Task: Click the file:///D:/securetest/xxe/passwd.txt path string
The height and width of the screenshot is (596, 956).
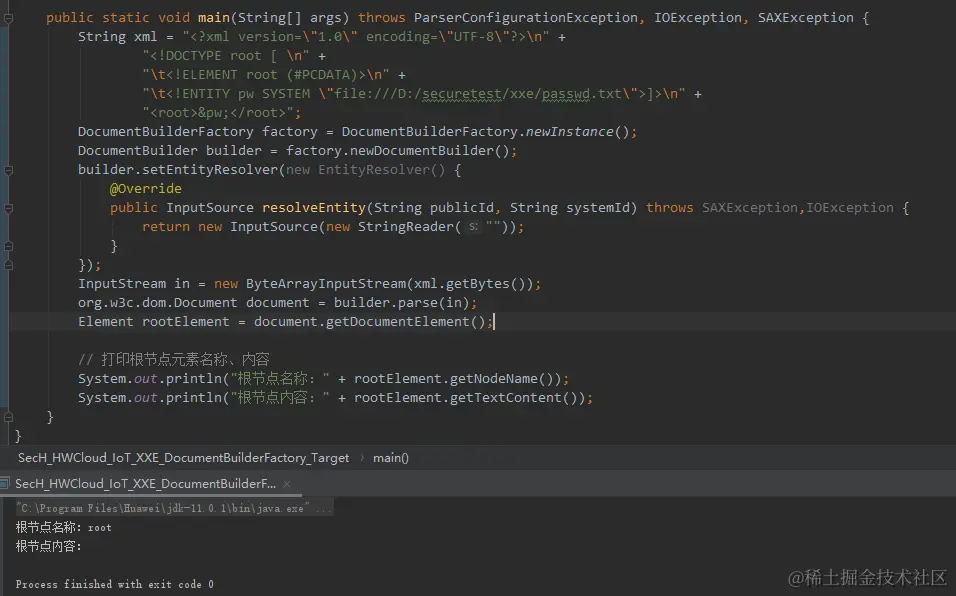Action: click(x=478, y=94)
